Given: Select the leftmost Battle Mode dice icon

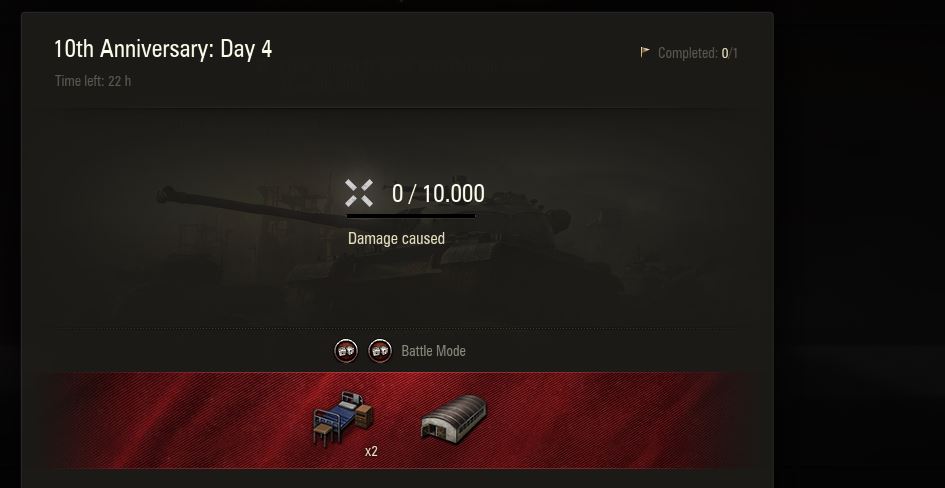Looking at the screenshot, I should pos(346,351).
